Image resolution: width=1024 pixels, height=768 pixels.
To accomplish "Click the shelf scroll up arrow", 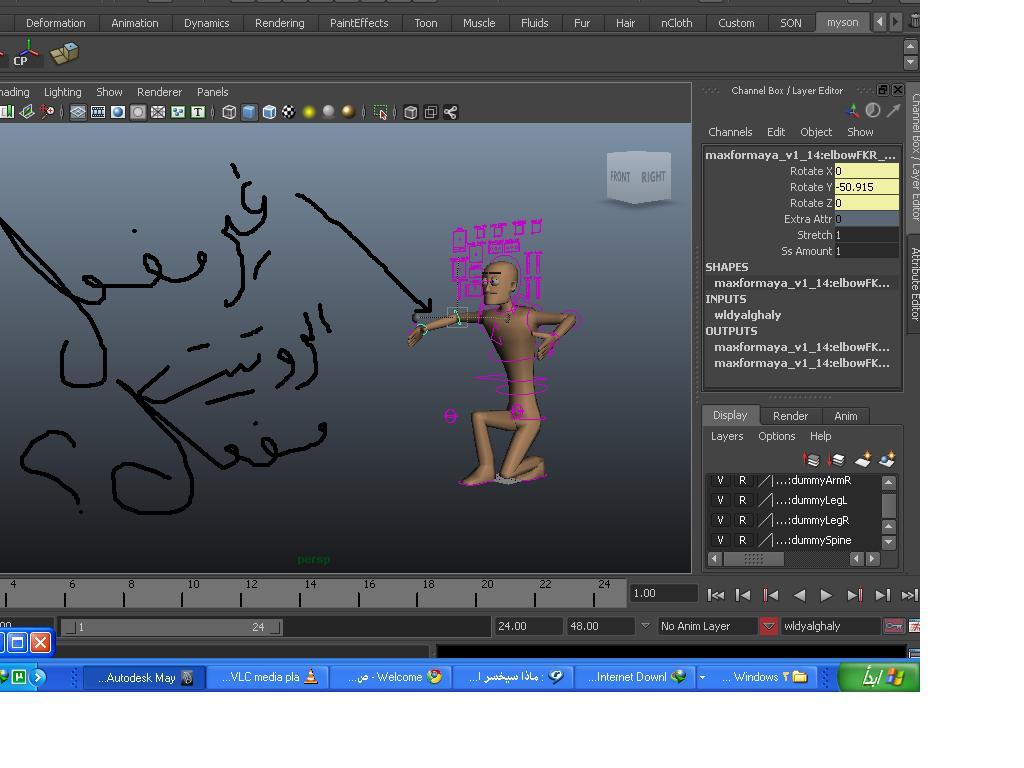I will click(910, 47).
